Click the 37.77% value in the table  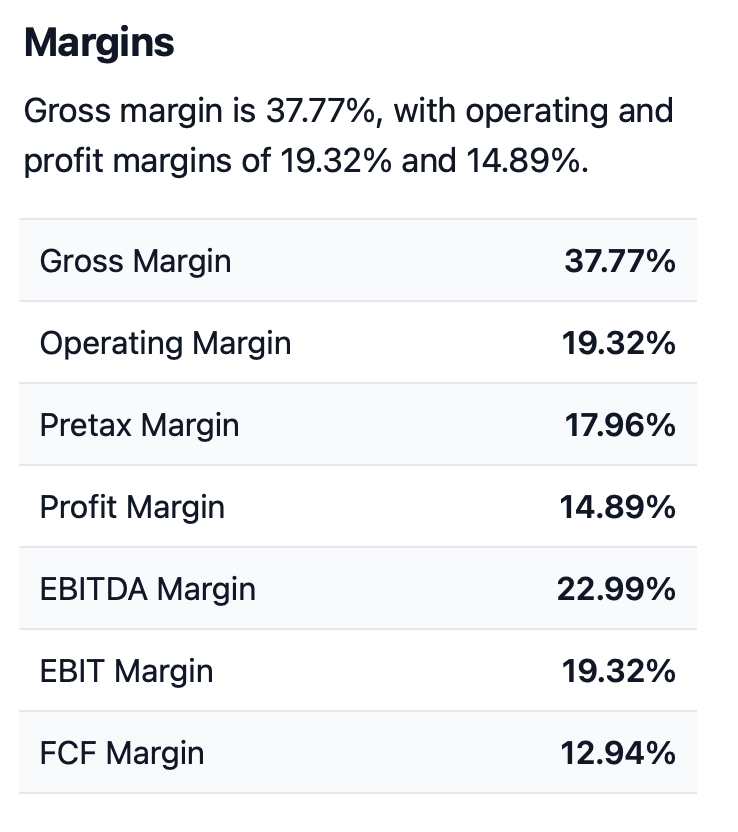(x=619, y=261)
